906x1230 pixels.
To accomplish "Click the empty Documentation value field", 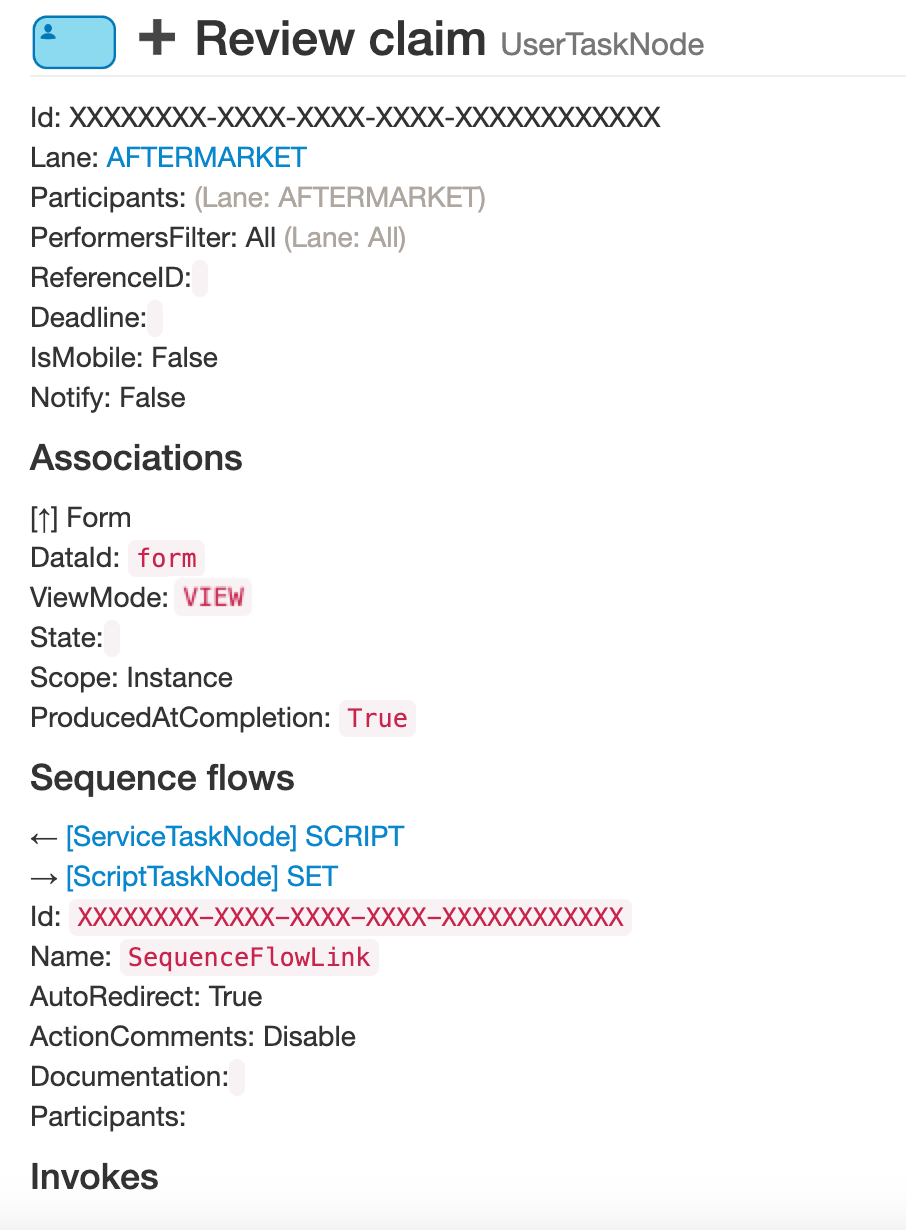I will [x=237, y=1077].
